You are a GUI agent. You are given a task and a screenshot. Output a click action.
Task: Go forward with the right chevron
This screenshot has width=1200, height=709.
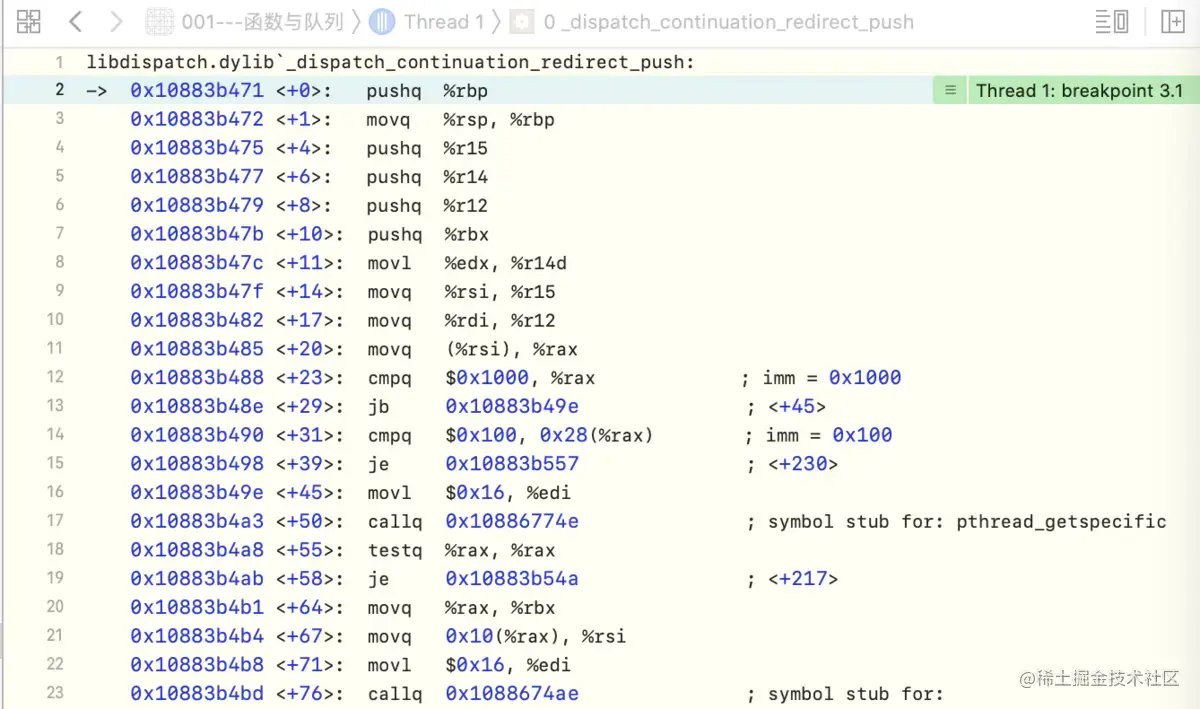(x=116, y=21)
